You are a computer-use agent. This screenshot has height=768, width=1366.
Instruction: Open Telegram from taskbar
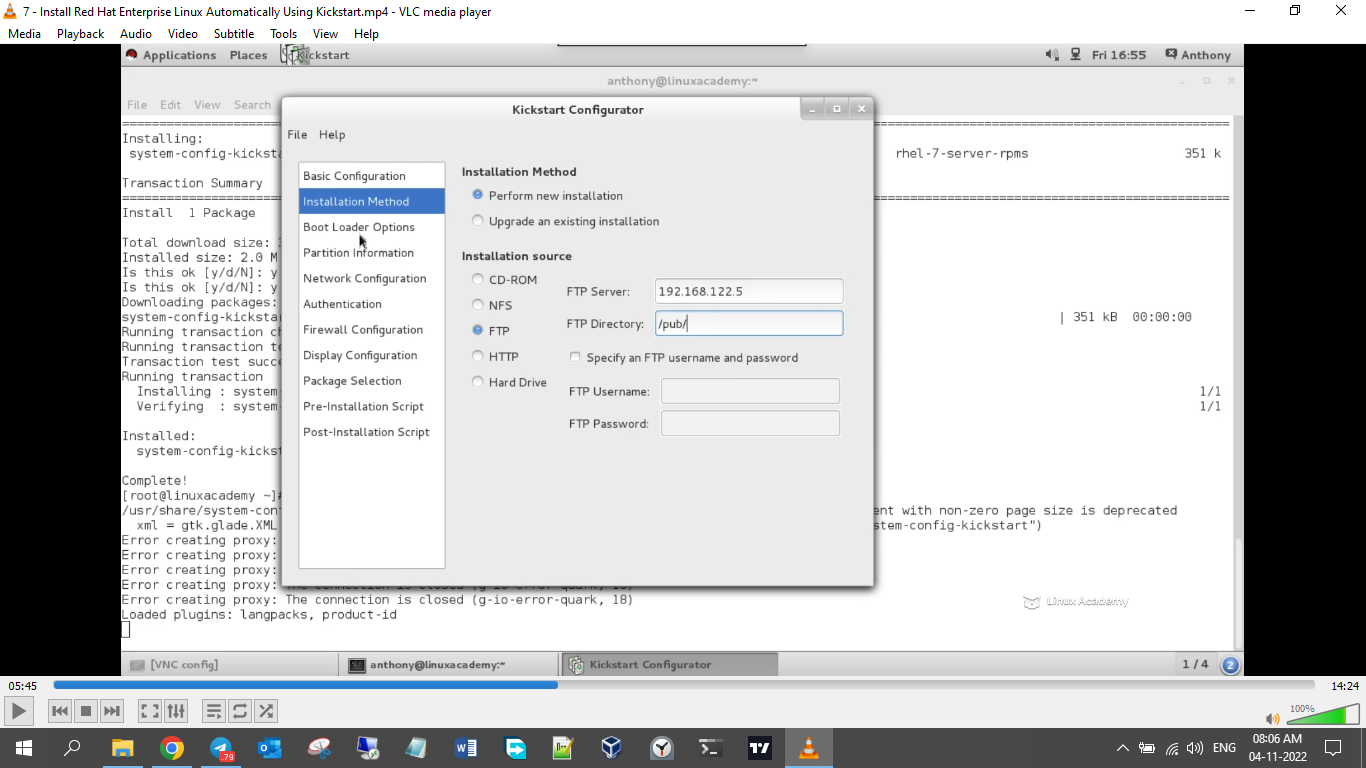(x=220, y=748)
